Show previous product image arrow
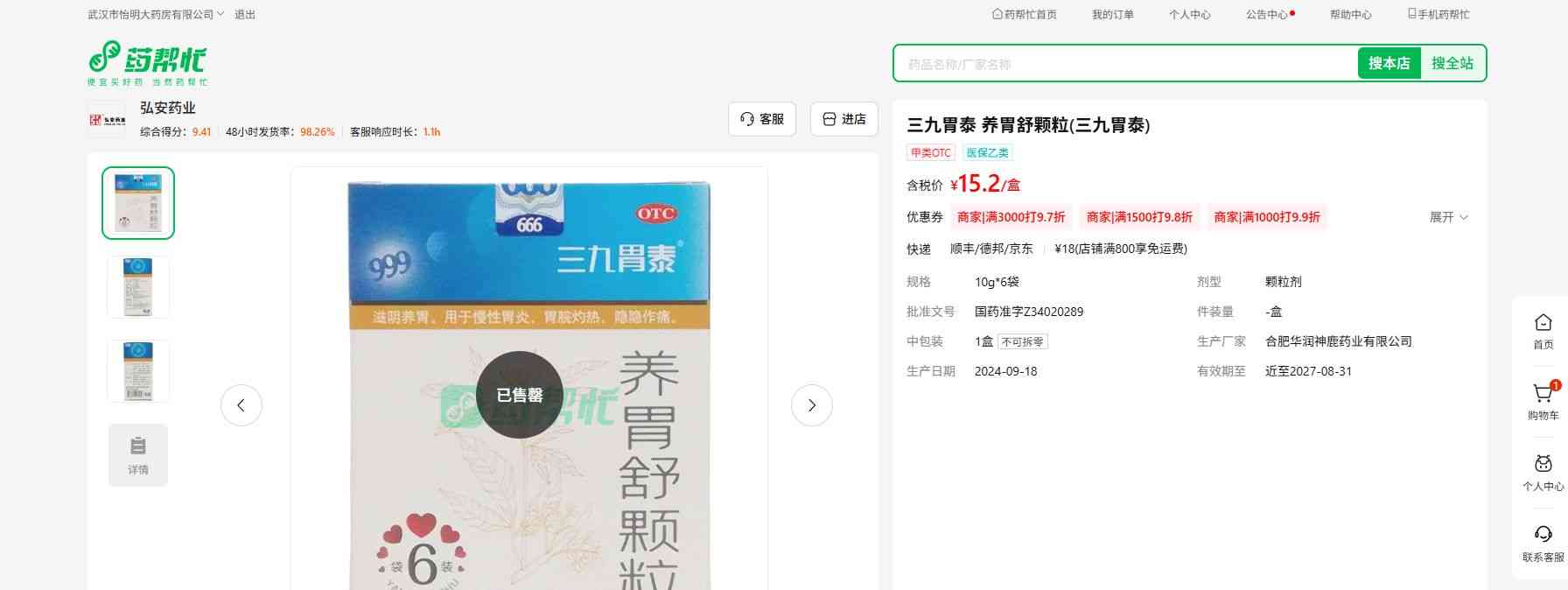Image resolution: width=1568 pixels, height=590 pixels. [x=241, y=405]
